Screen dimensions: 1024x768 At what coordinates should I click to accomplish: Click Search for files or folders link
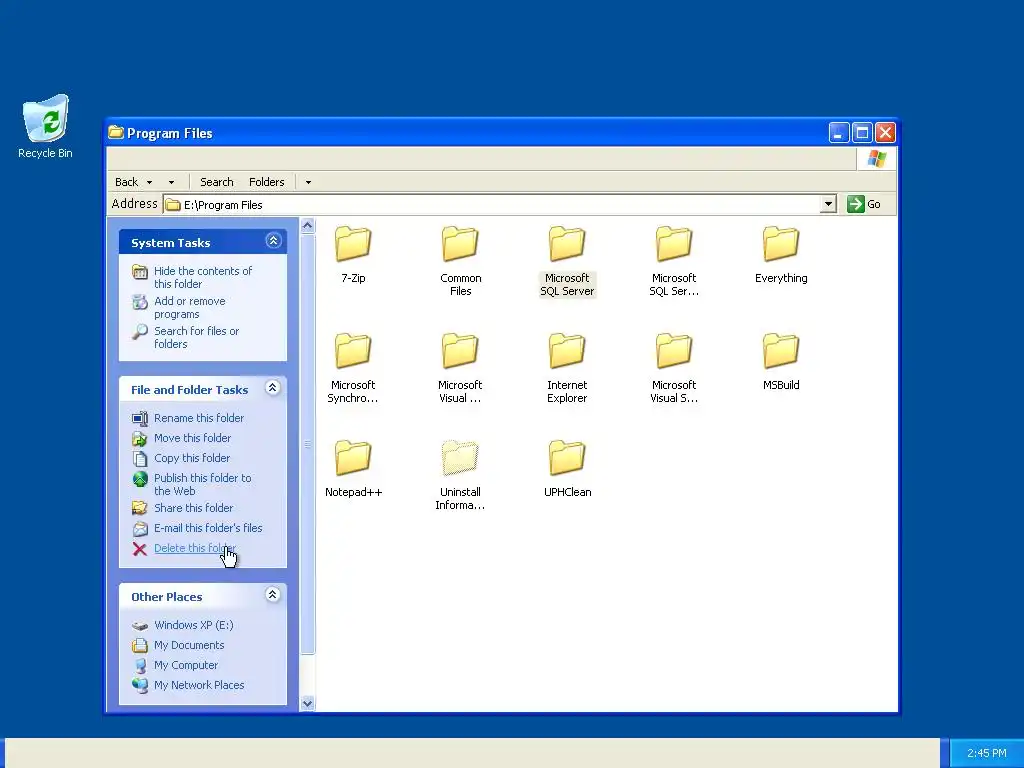(197, 338)
